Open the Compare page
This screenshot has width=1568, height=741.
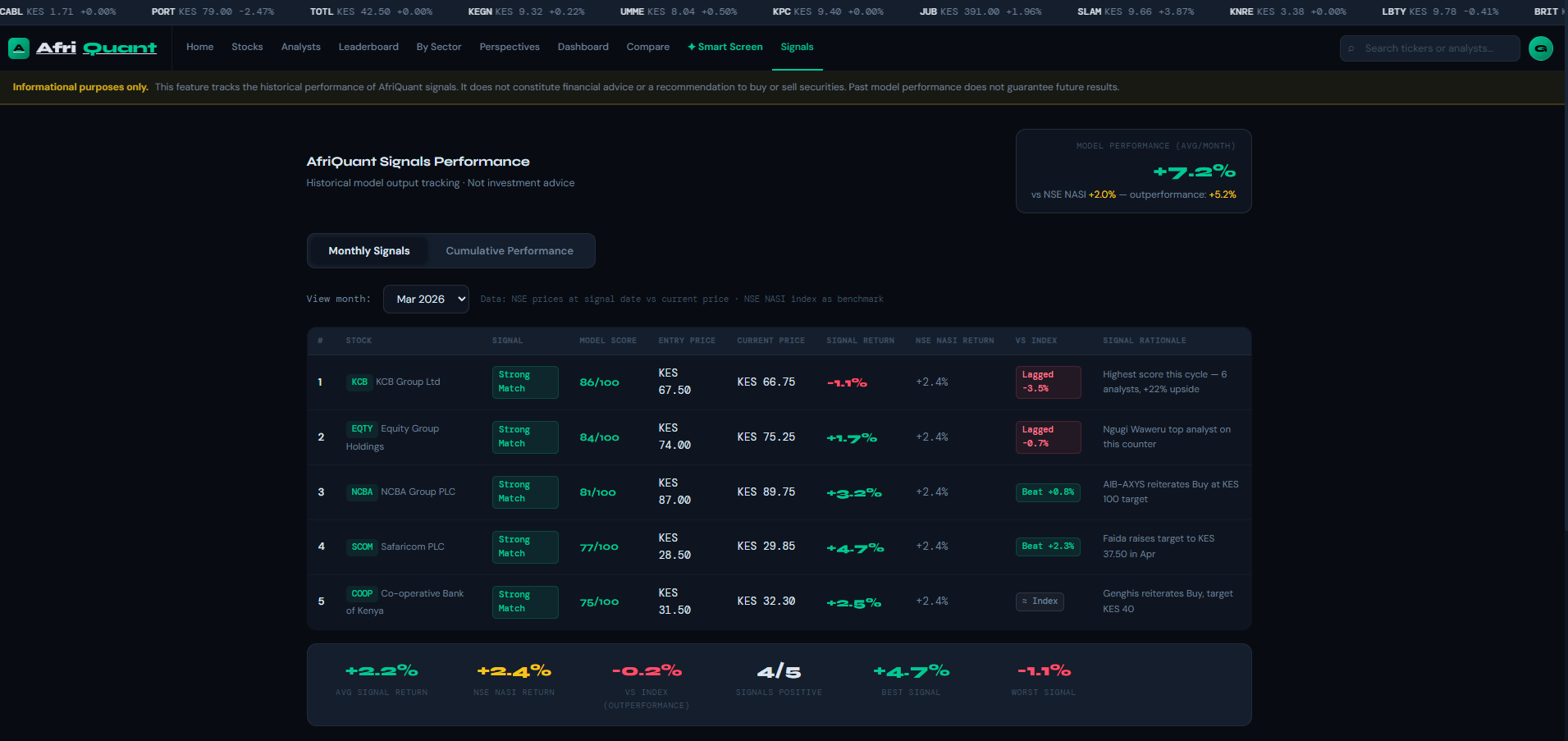tap(647, 47)
